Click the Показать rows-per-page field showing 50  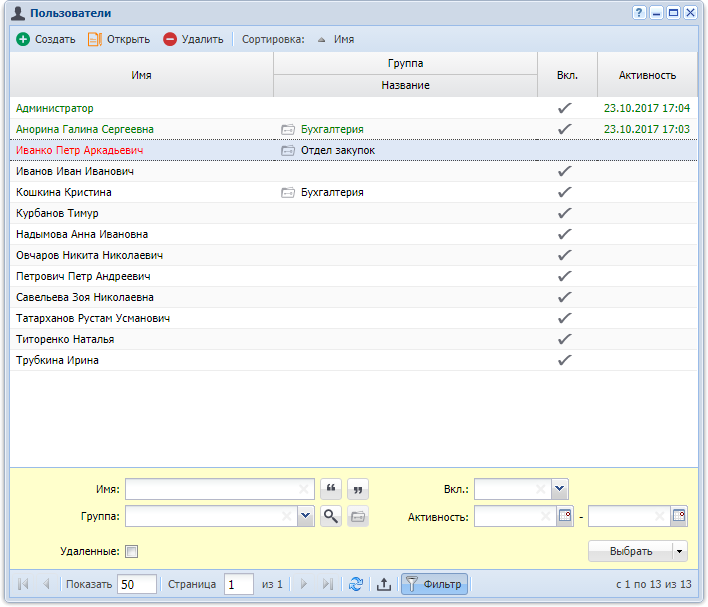coord(137,584)
